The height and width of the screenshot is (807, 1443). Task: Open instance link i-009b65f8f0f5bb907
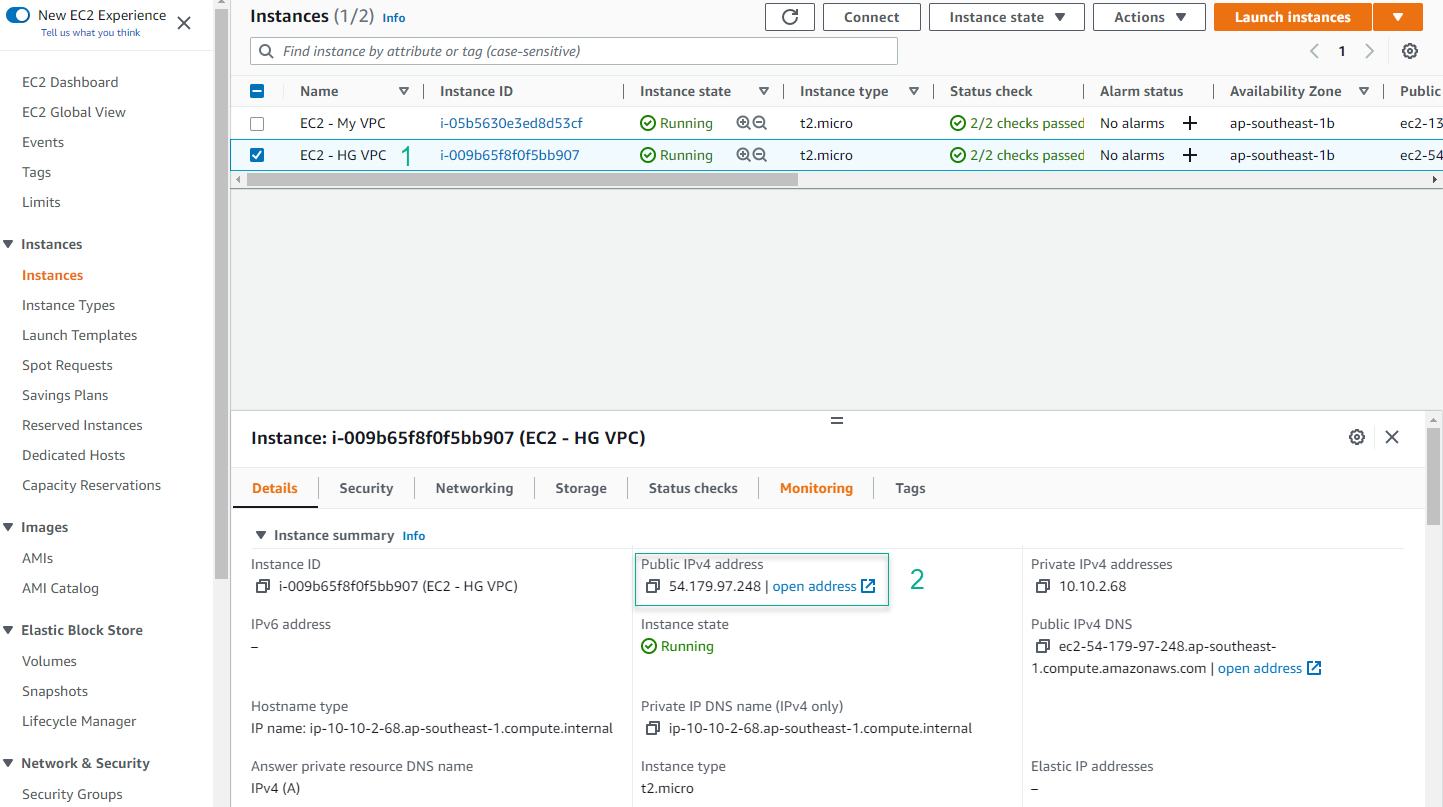click(x=509, y=155)
